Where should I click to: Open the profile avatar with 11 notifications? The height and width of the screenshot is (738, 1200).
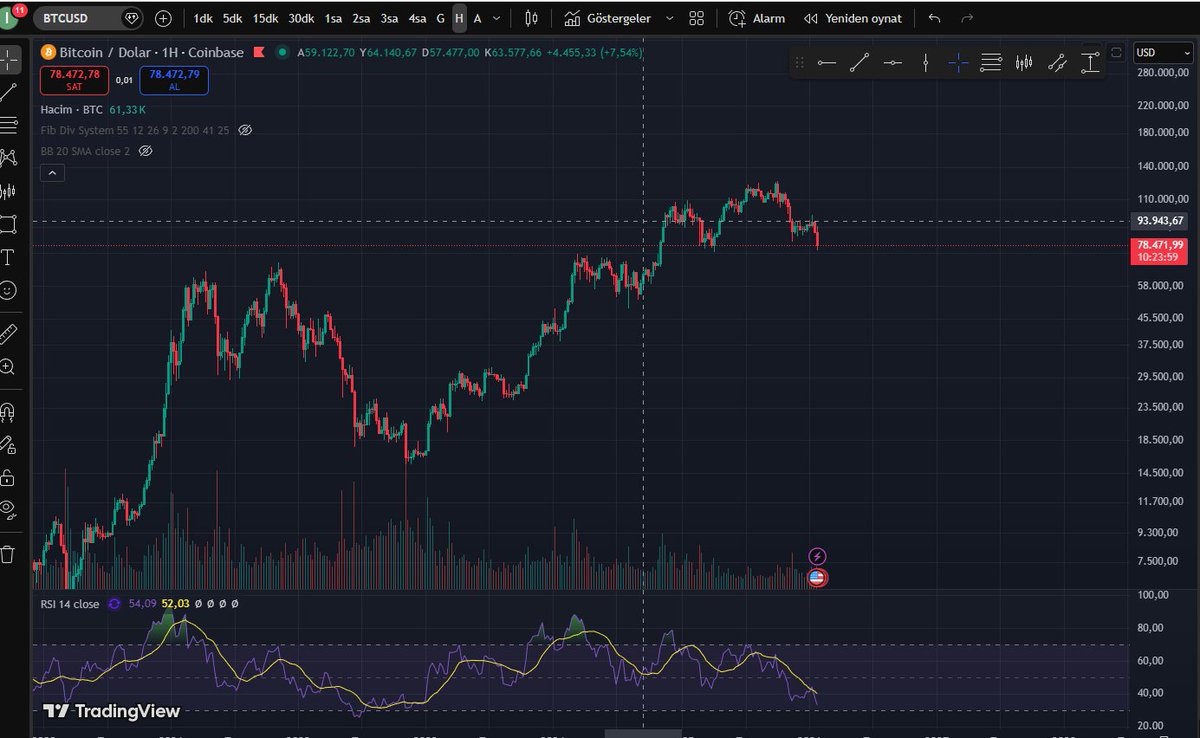(9, 17)
